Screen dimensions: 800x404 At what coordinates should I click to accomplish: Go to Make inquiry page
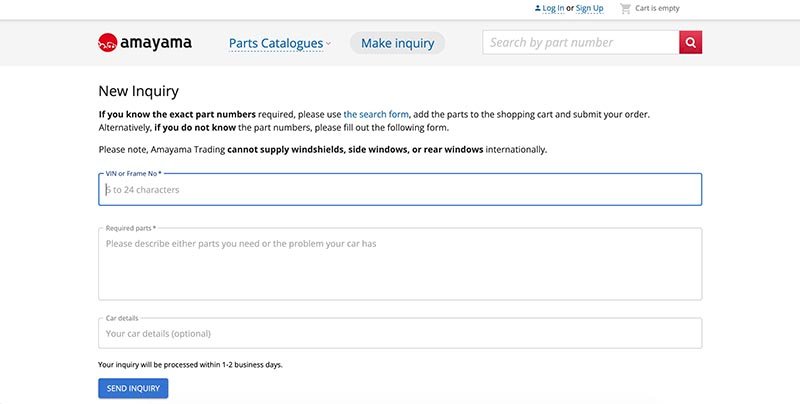click(397, 43)
